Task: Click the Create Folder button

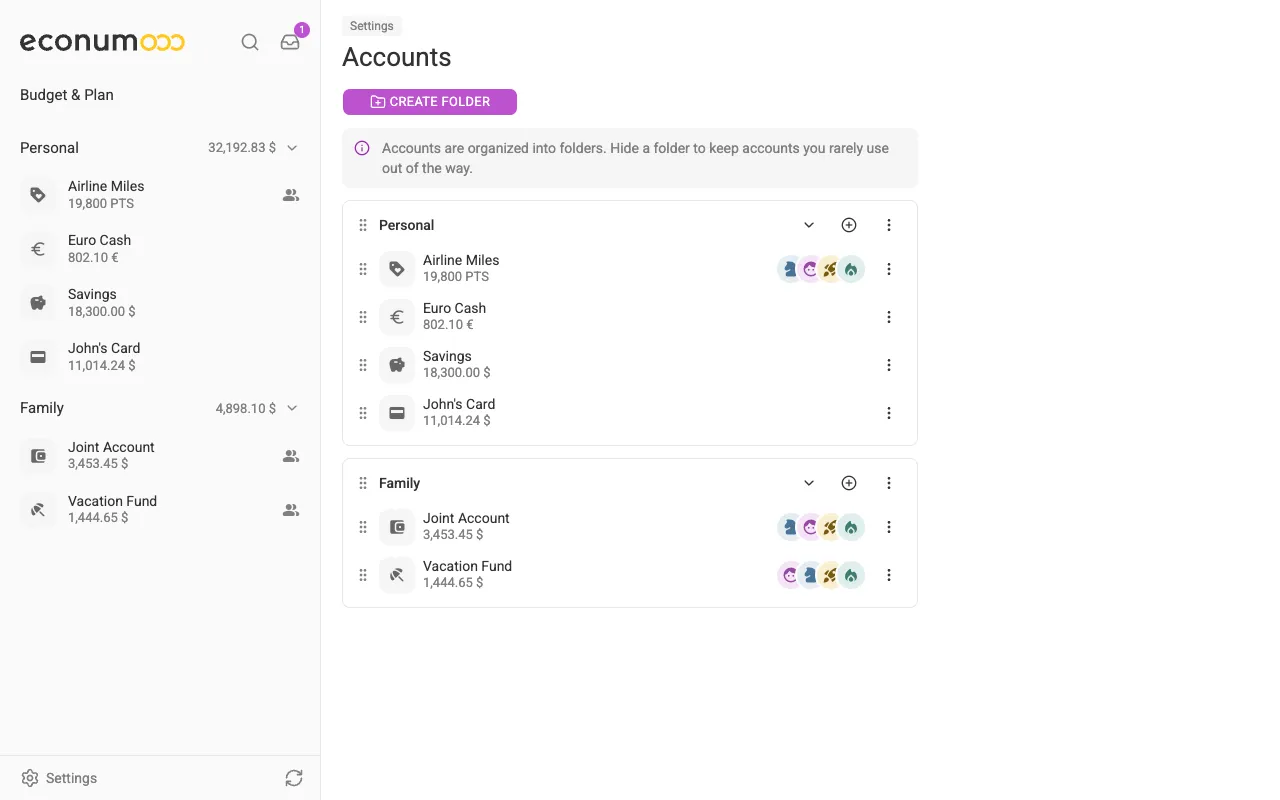Action: coord(430,102)
